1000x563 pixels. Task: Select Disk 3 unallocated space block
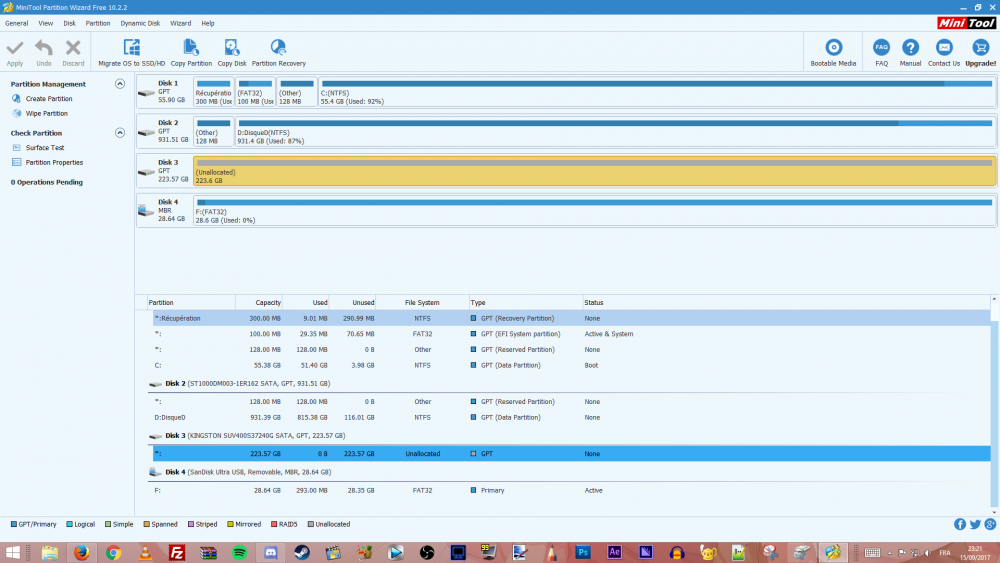pos(594,171)
